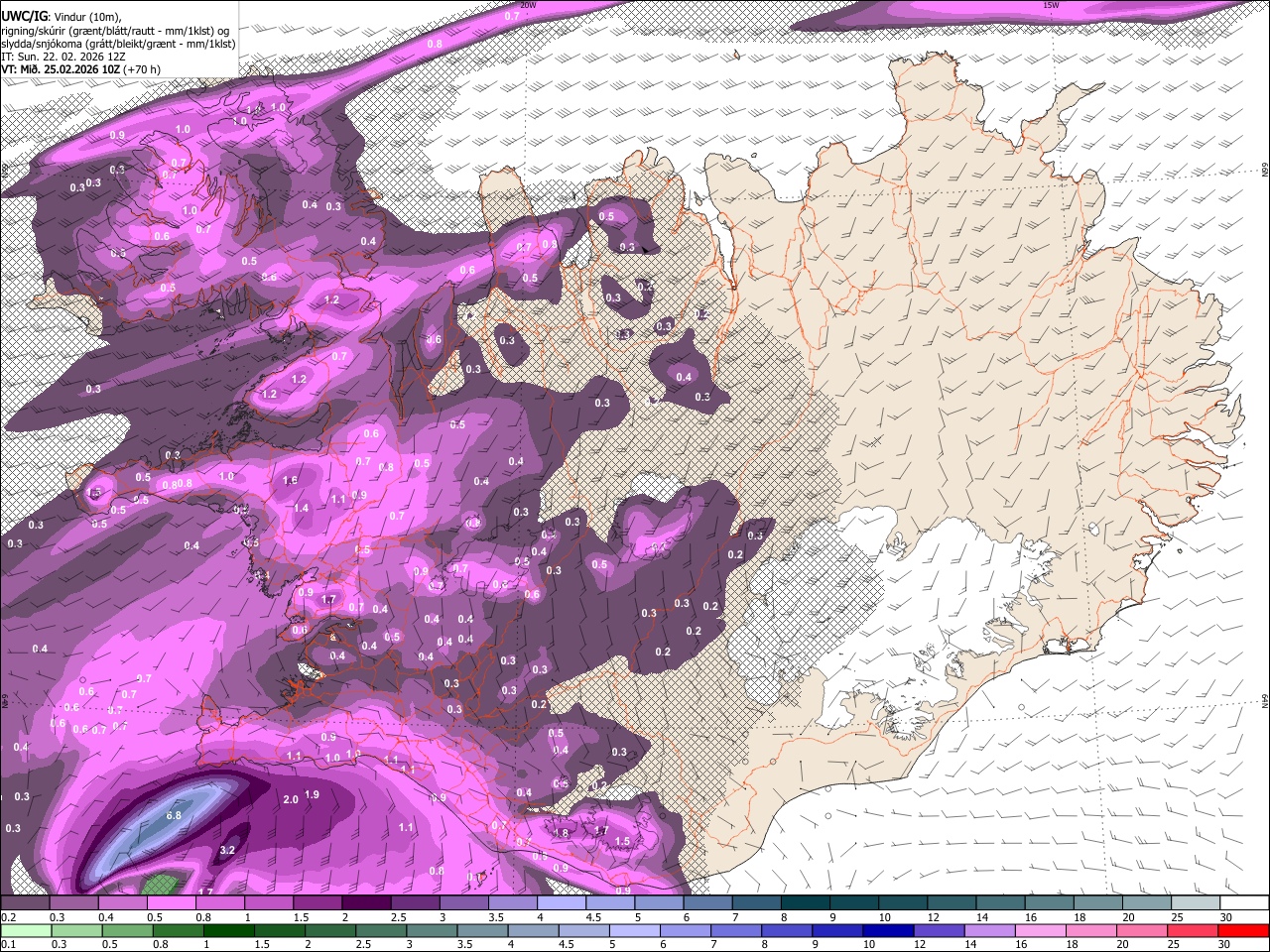Click the bright red swatch ending rain scale

1244,930
